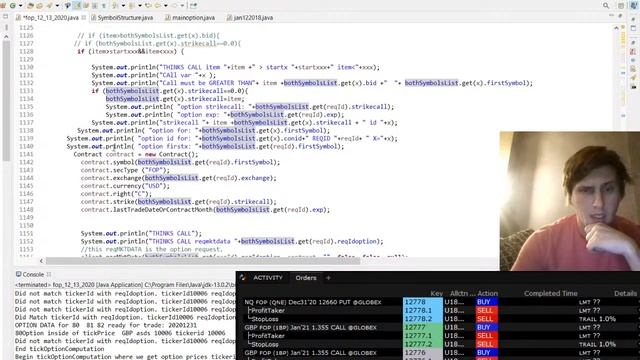Click the key cell 12778.1
640x360 pixels.
tap(422, 311)
